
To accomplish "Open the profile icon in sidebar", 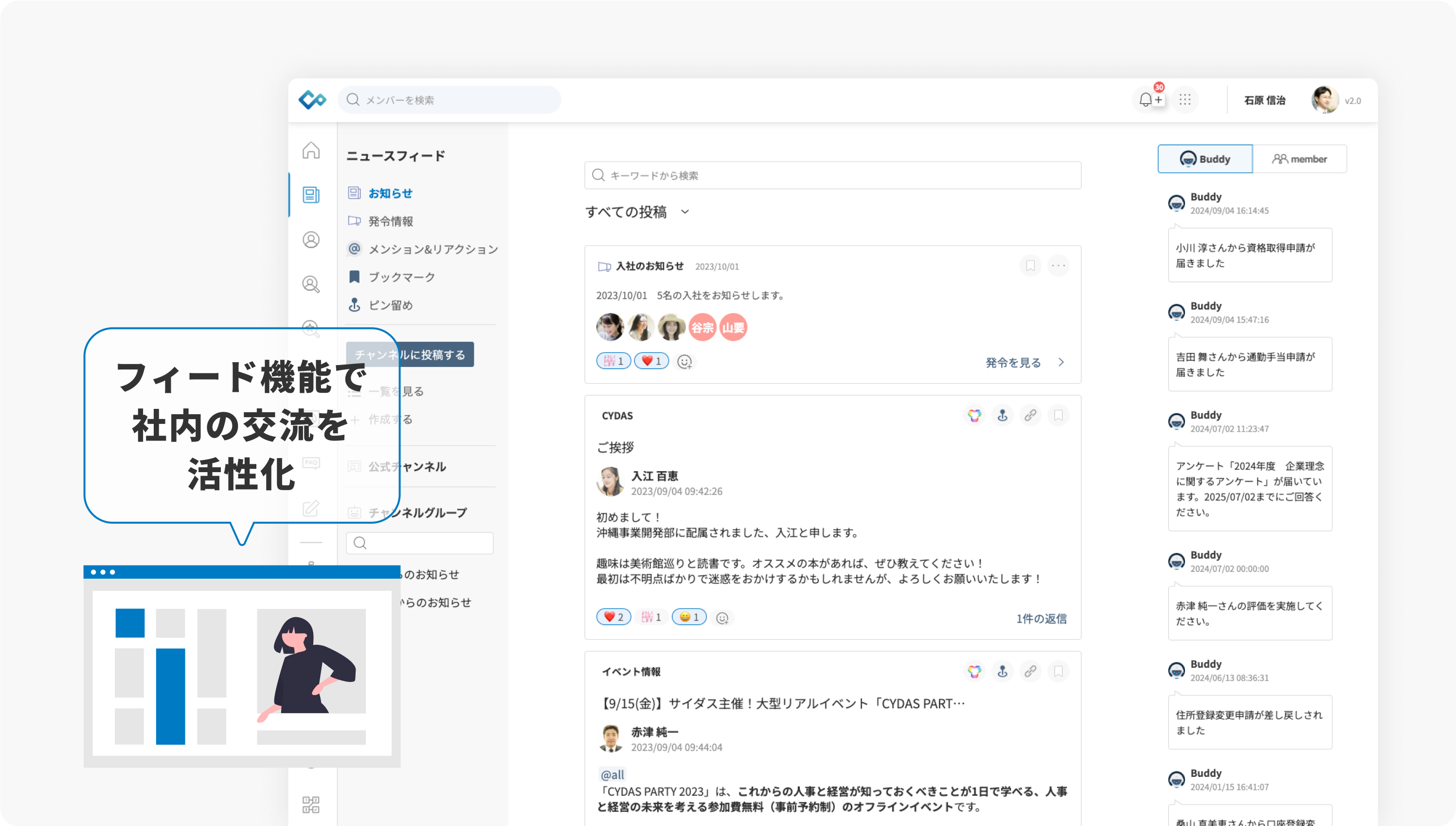I will (311, 239).
